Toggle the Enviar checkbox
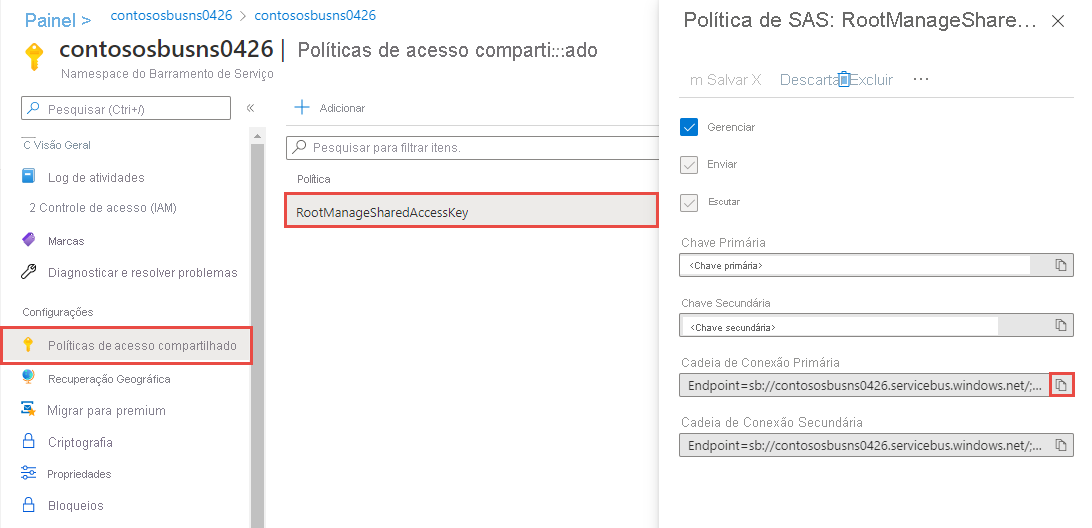The height and width of the screenshot is (528, 1092). coord(689,164)
